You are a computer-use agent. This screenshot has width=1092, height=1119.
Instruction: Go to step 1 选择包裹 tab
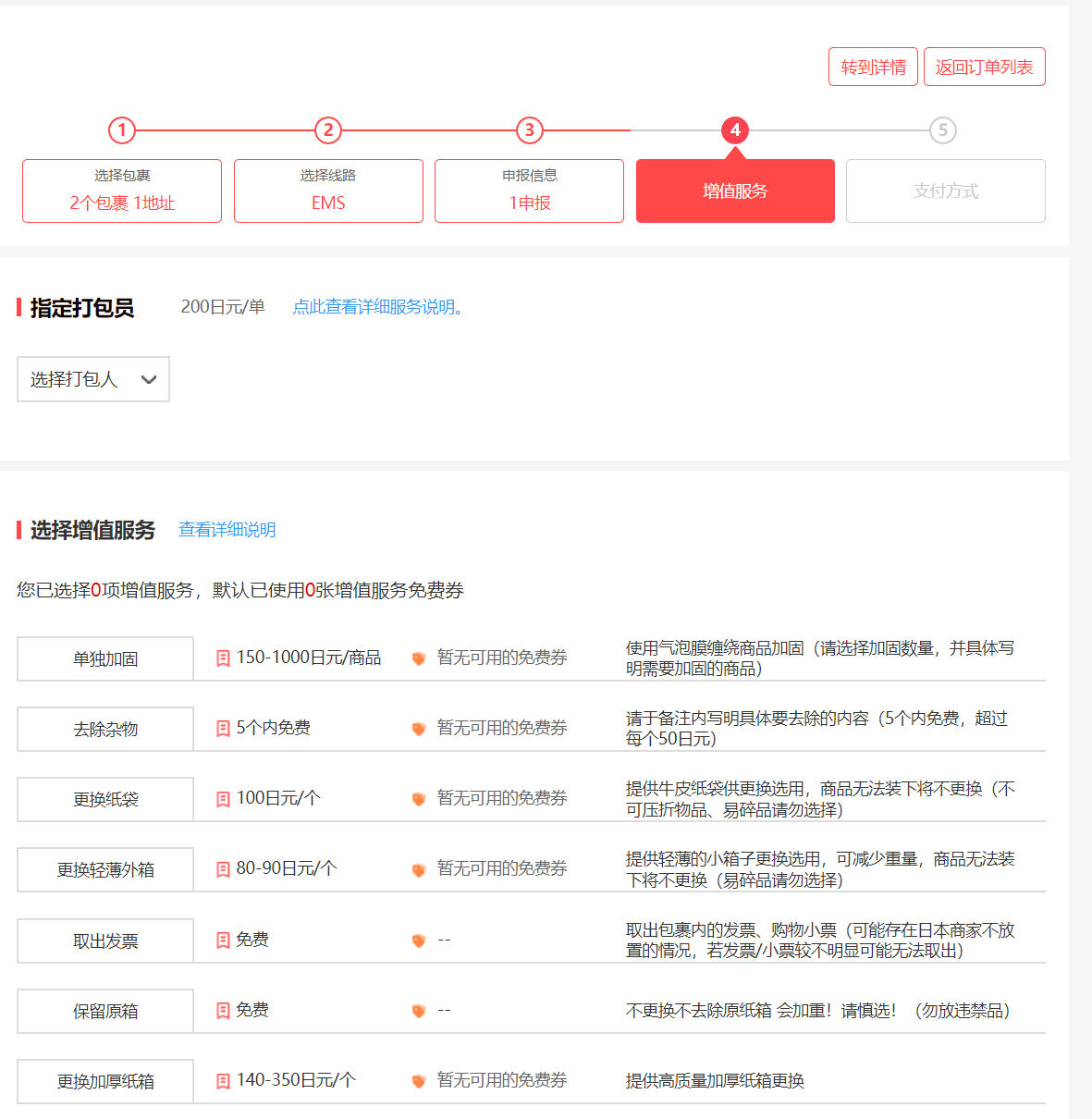click(x=122, y=191)
